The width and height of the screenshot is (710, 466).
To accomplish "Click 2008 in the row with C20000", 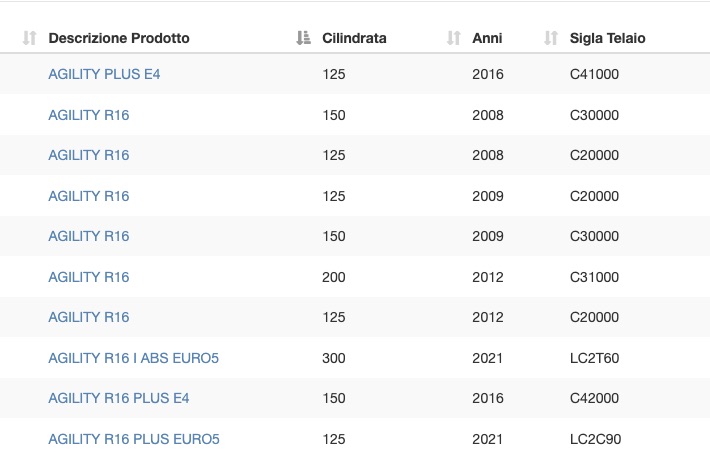I will (488, 155).
